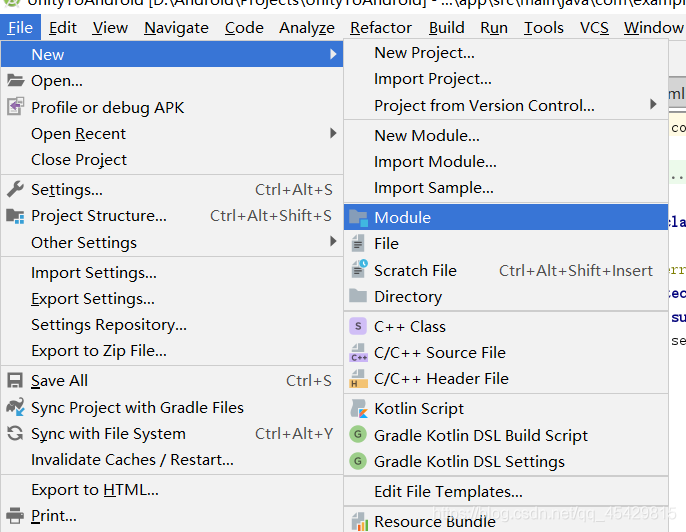Choose Invalidate Caches / Restart
The height and width of the screenshot is (532, 686).
pyautogui.click(x=132, y=460)
